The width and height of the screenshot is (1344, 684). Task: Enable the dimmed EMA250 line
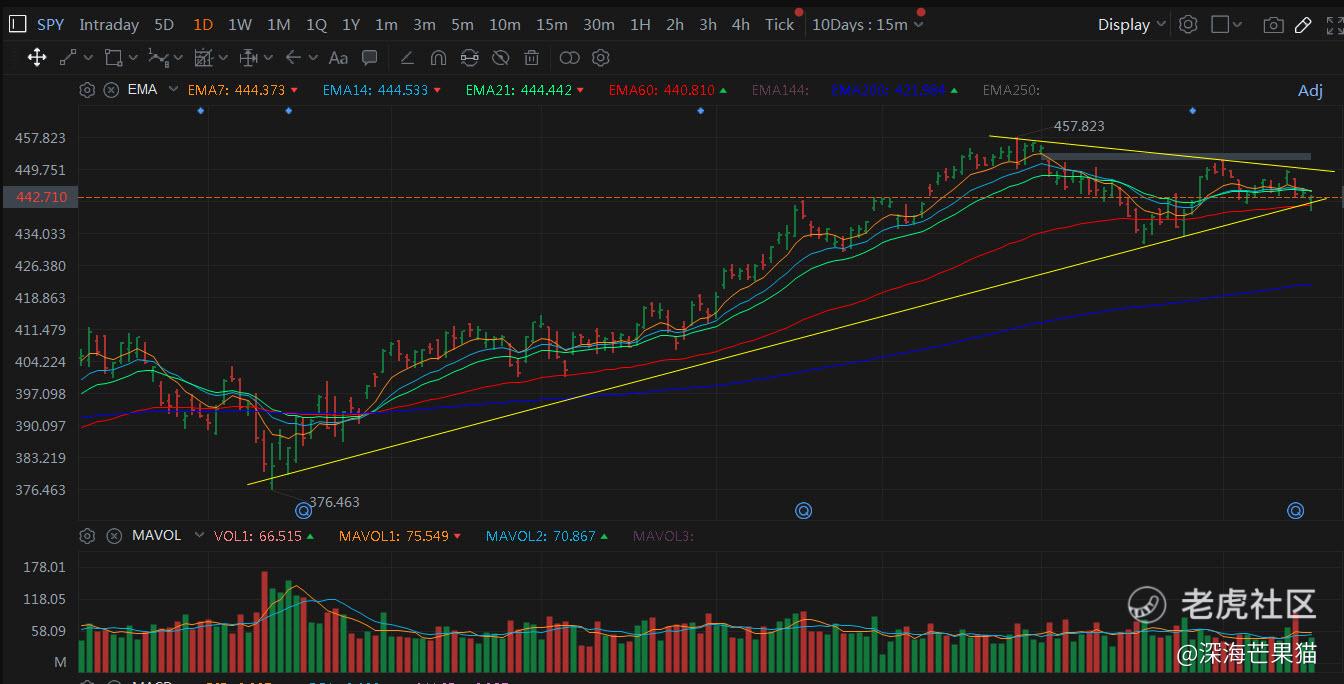[x=1011, y=90]
